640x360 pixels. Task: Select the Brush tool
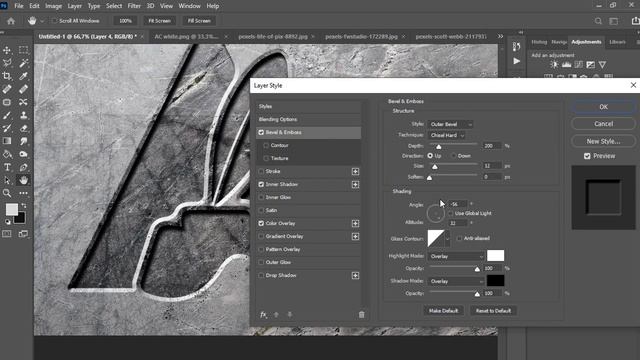pyautogui.click(x=7, y=115)
